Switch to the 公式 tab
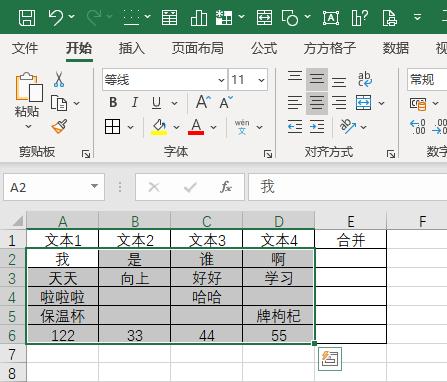Viewport: 447px width, 382px height. [264, 48]
